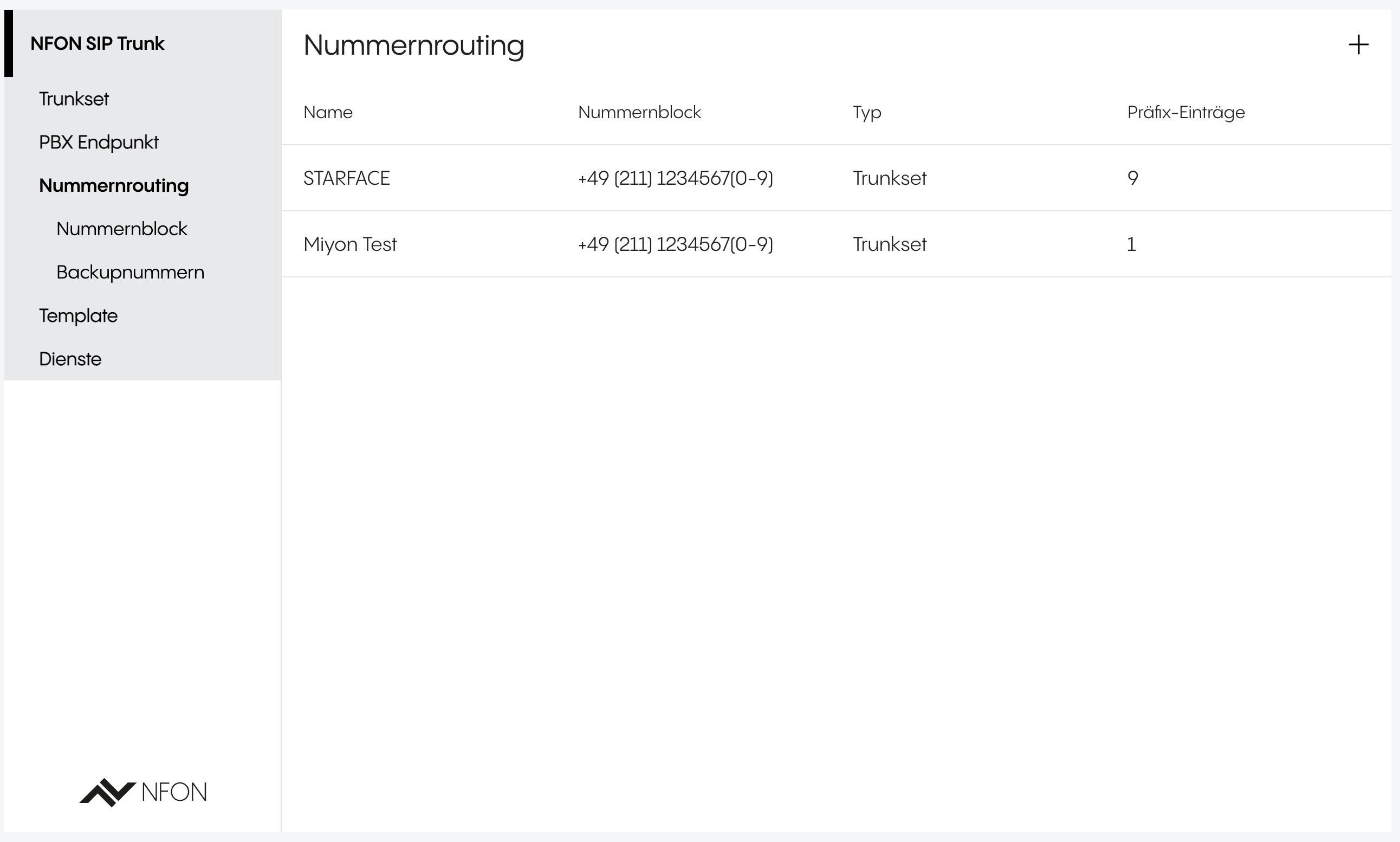
Task: Open the Nummernblock submenu item
Action: pyautogui.click(x=121, y=229)
